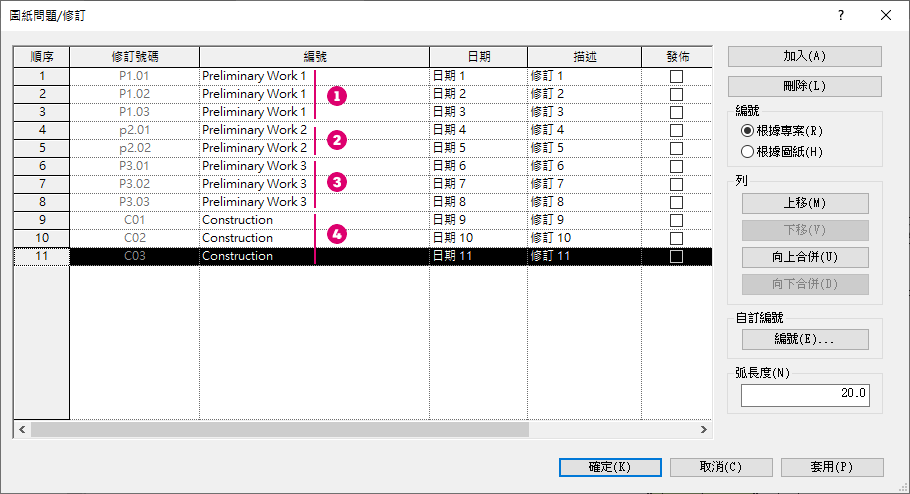910x494 pixels.
Task: Click the scroll left arrow of horizontal scrollbar
Action: click(22, 430)
